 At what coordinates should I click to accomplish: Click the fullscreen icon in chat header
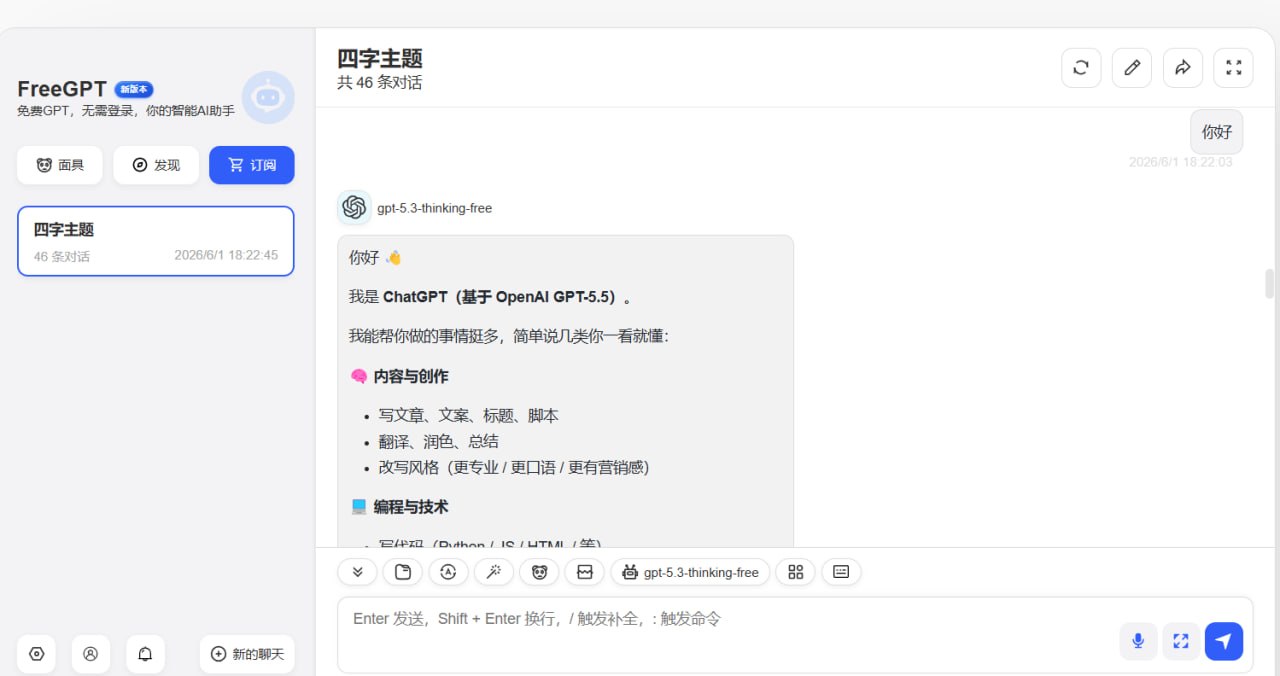click(1233, 68)
